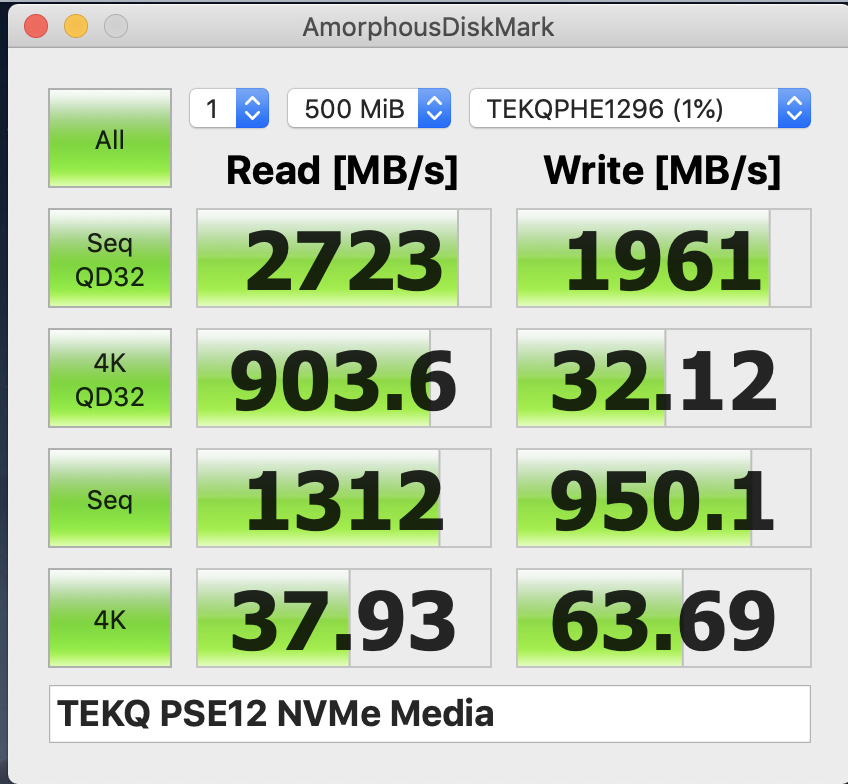
Task: Click the blue arrows on the volume selector
Action: (x=794, y=108)
